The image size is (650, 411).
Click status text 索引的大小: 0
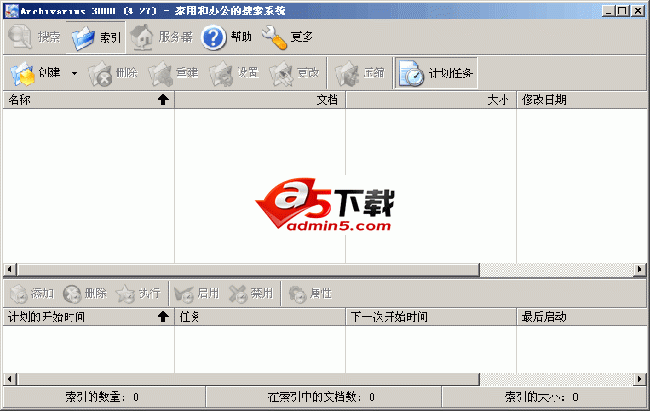tap(541, 397)
